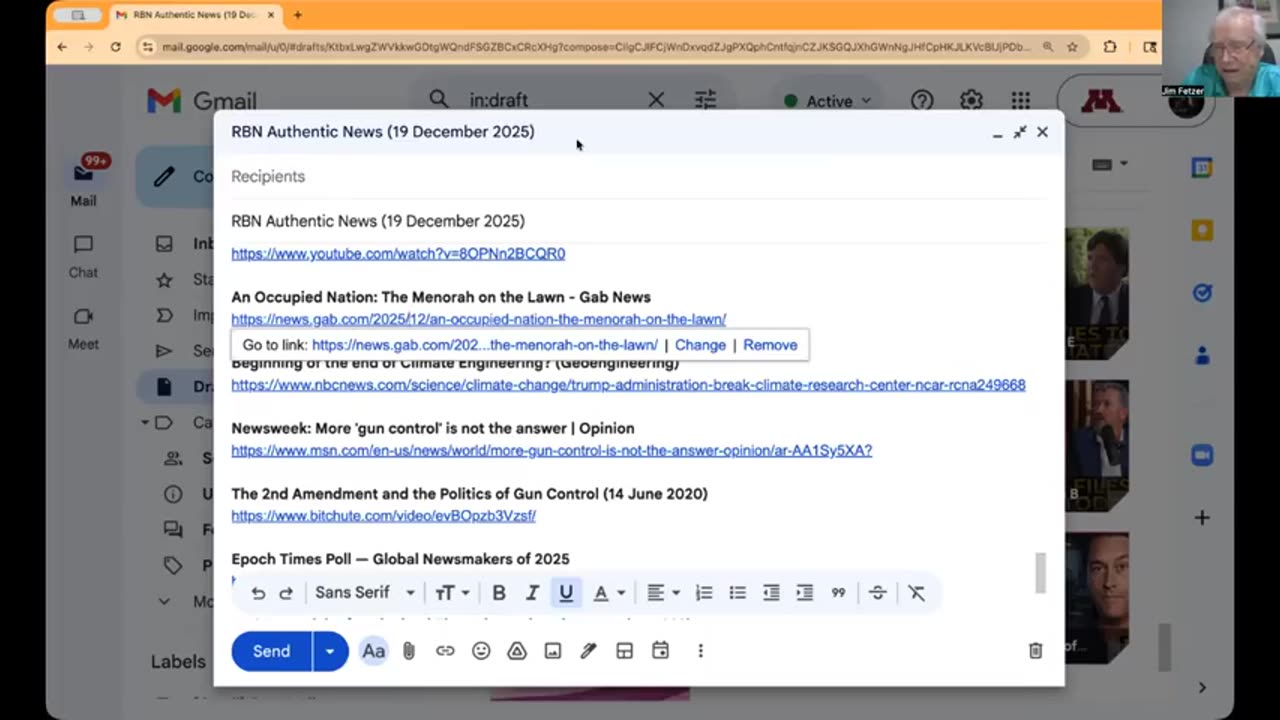Viewport: 1280px width, 720px height.
Task: Attach files with the paperclip icon
Action: click(409, 651)
